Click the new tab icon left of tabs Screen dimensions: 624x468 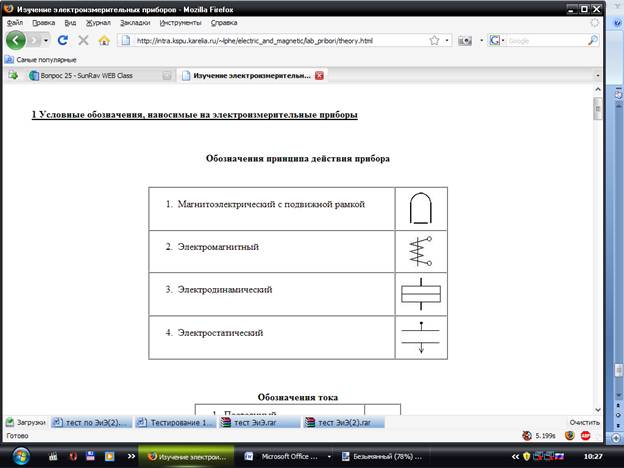(13, 75)
